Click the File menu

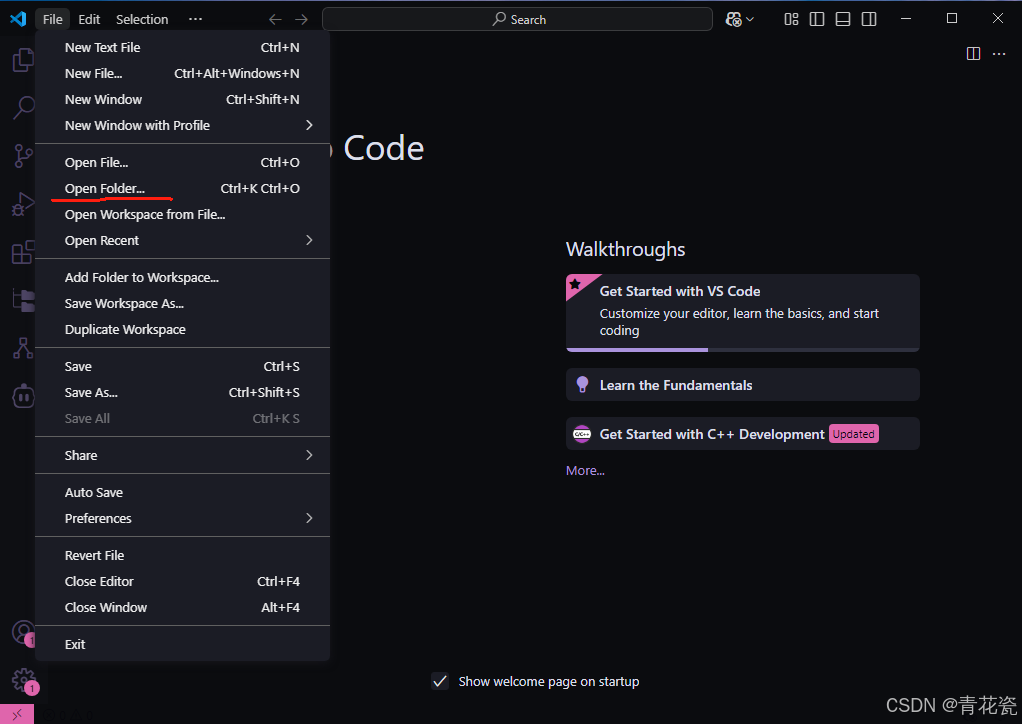53,20
